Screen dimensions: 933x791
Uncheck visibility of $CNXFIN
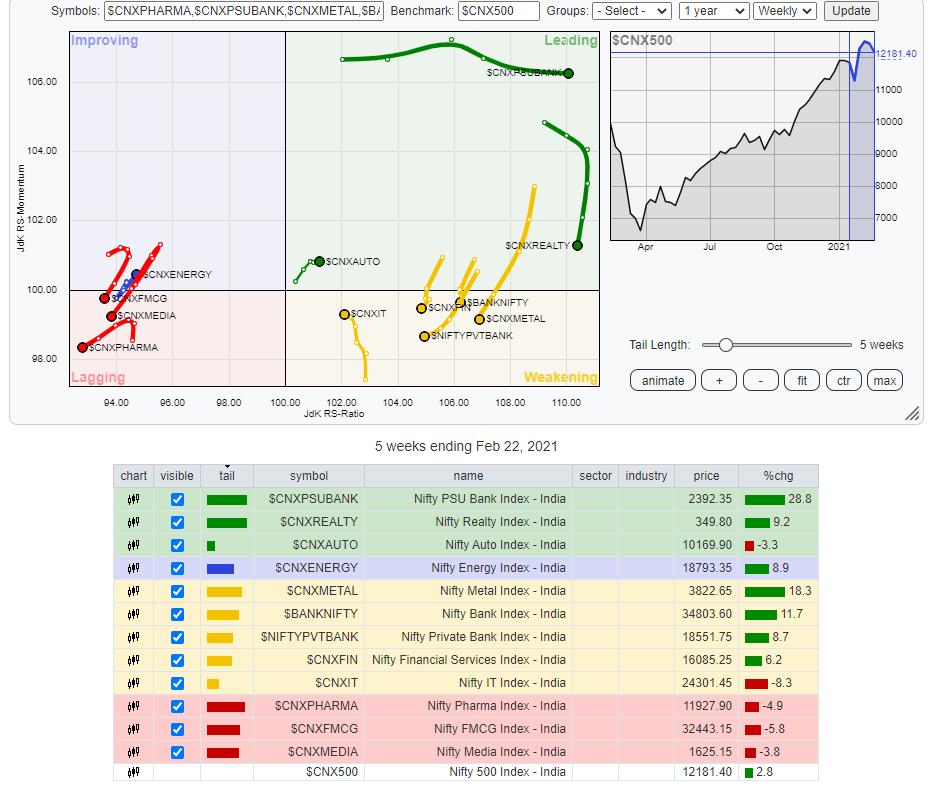(x=177, y=660)
